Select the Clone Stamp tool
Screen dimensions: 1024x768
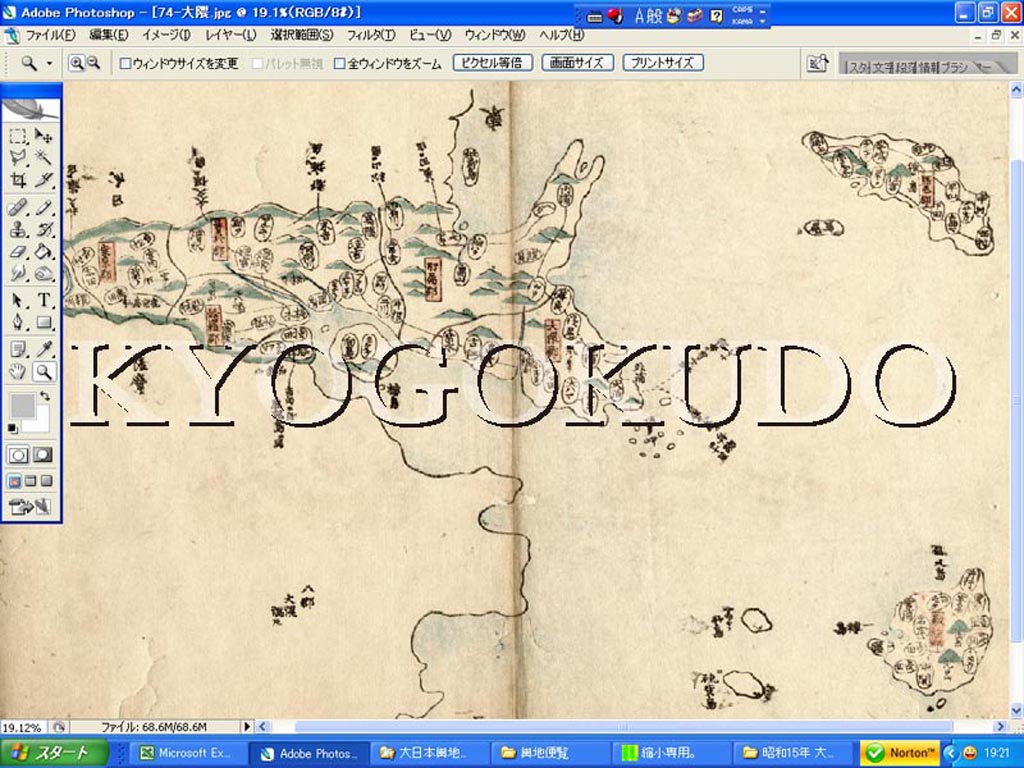coord(18,230)
